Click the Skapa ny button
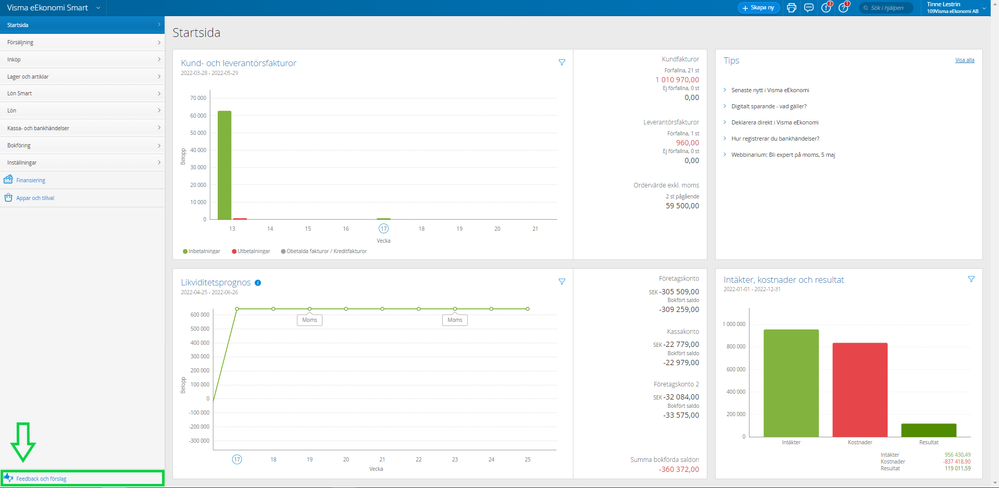 [x=759, y=7]
